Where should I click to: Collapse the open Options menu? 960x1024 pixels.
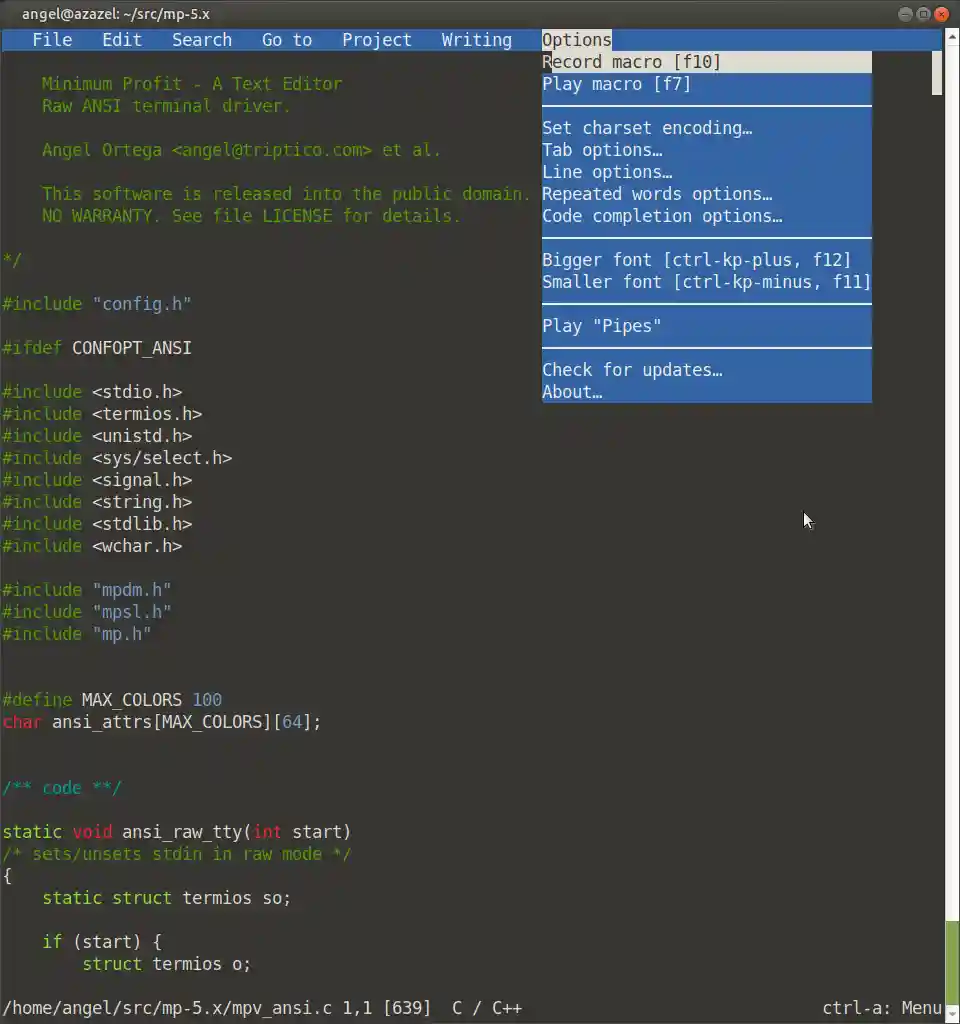coord(577,40)
